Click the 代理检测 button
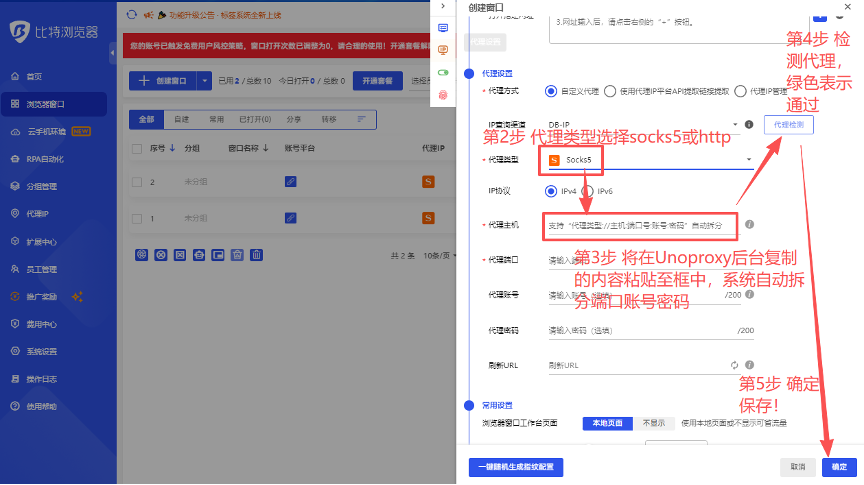 point(788,125)
